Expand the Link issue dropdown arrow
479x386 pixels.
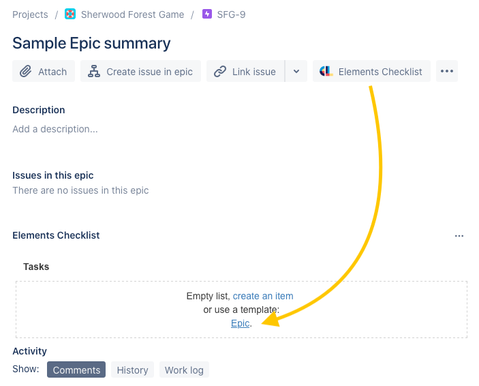pos(296,71)
